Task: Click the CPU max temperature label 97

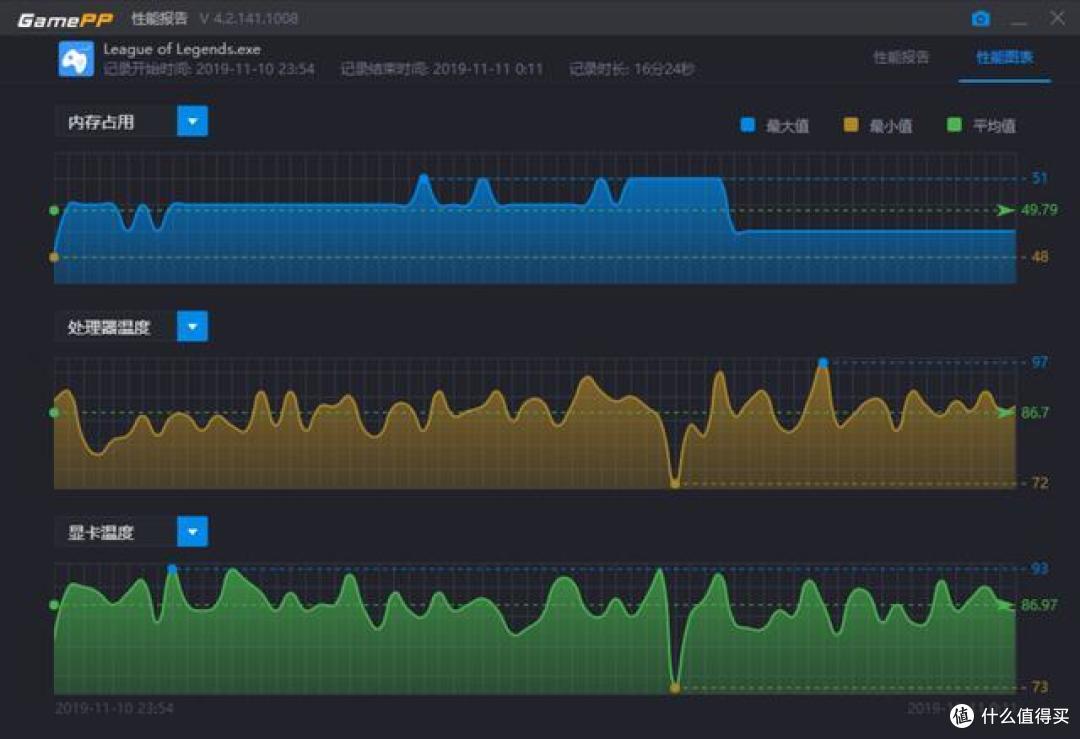Action: coord(1039,362)
